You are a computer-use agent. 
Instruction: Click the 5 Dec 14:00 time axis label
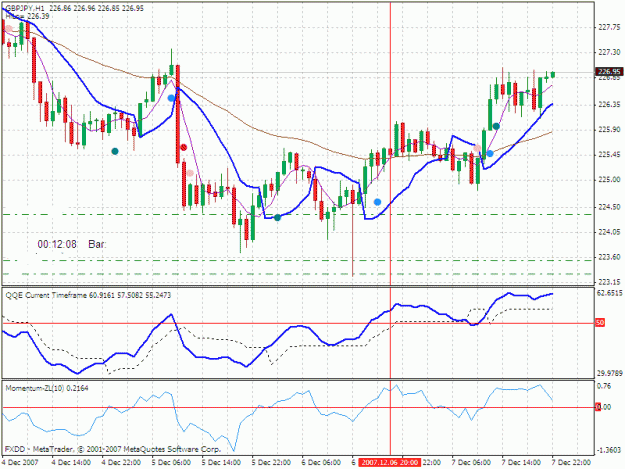[221, 462]
